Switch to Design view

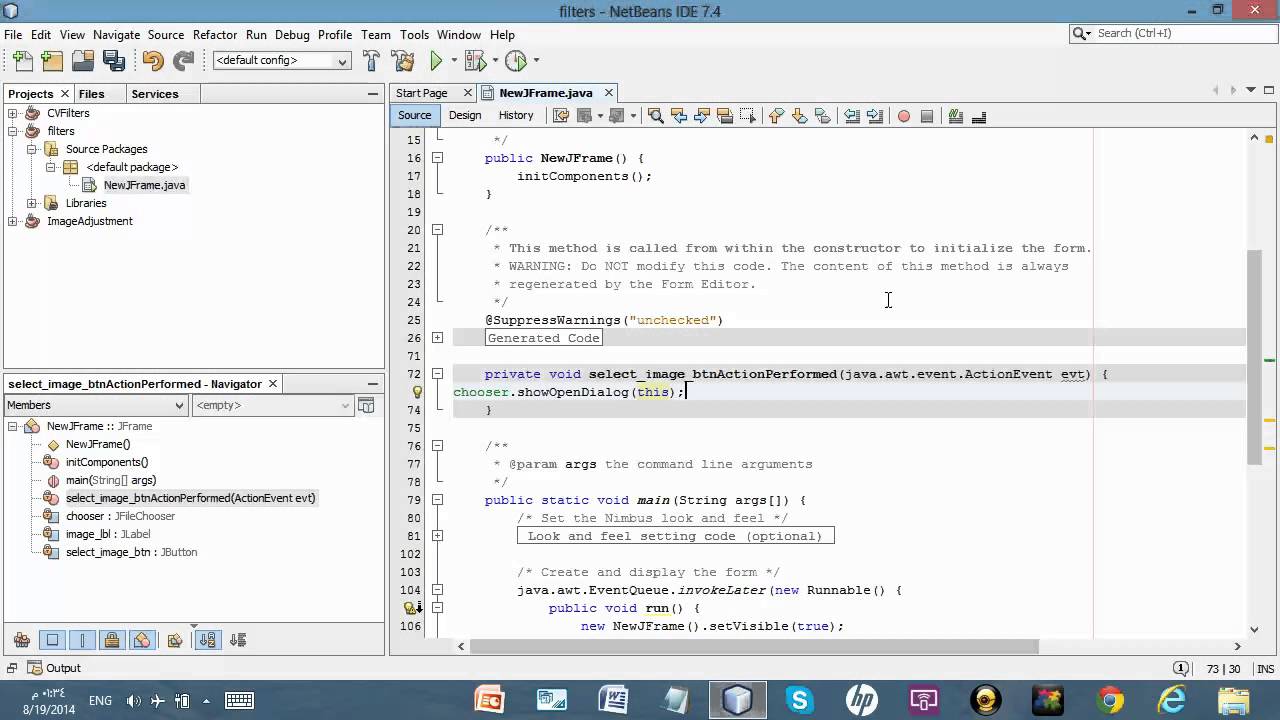pyautogui.click(x=465, y=116)
